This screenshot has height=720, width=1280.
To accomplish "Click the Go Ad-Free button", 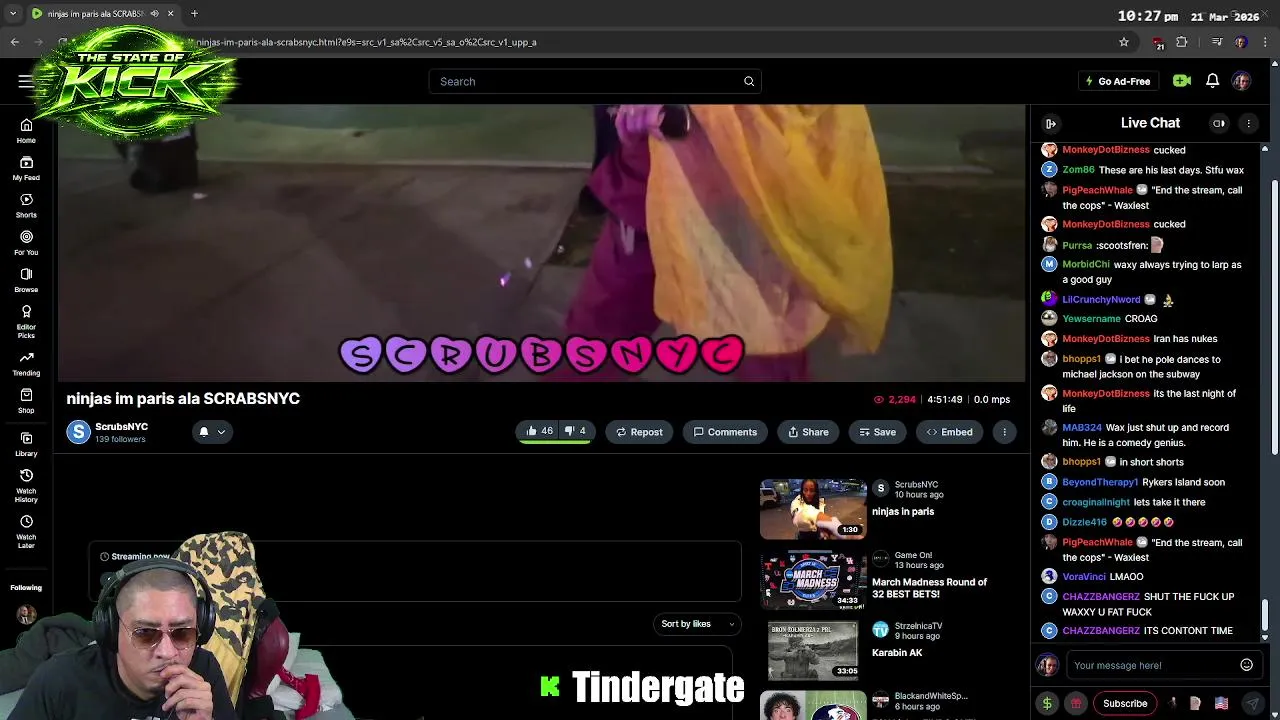I will [x=1118, y=81].
